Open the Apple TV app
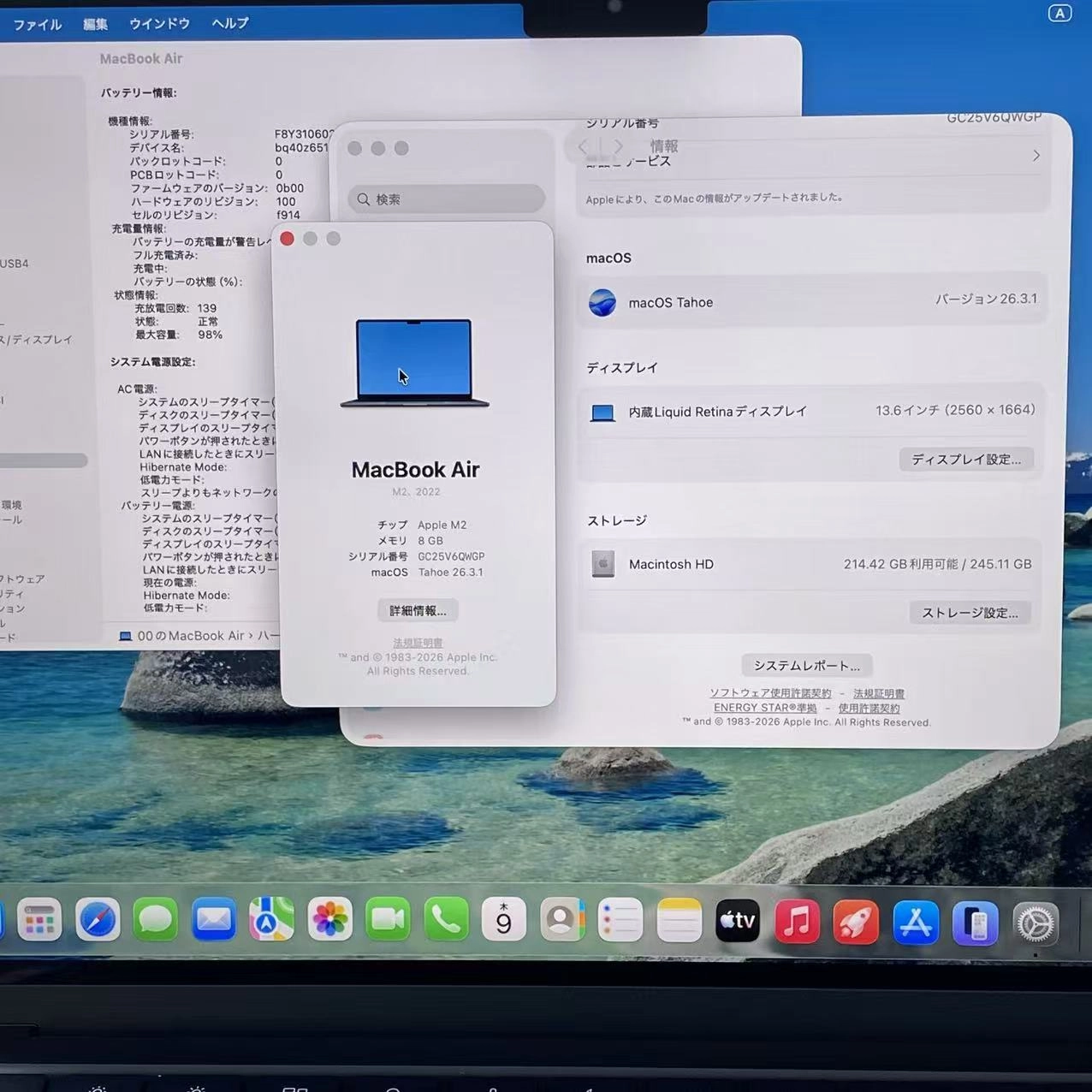Screen dimensions: 1092x1092 pyautogui.click(x=737, y=921)
